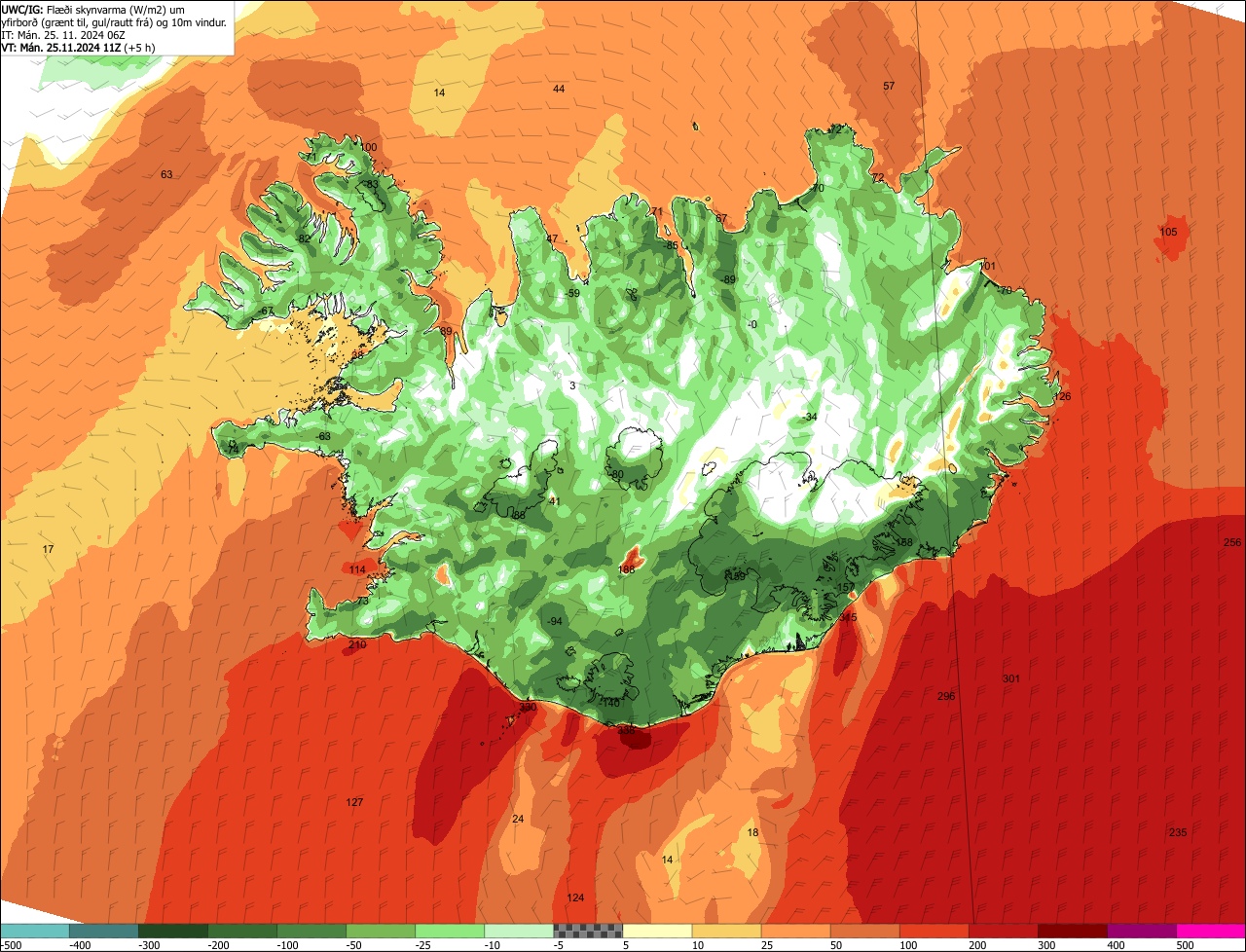Select the pale yellow 5 to 10 legend swatch

[x=657, y=931]
